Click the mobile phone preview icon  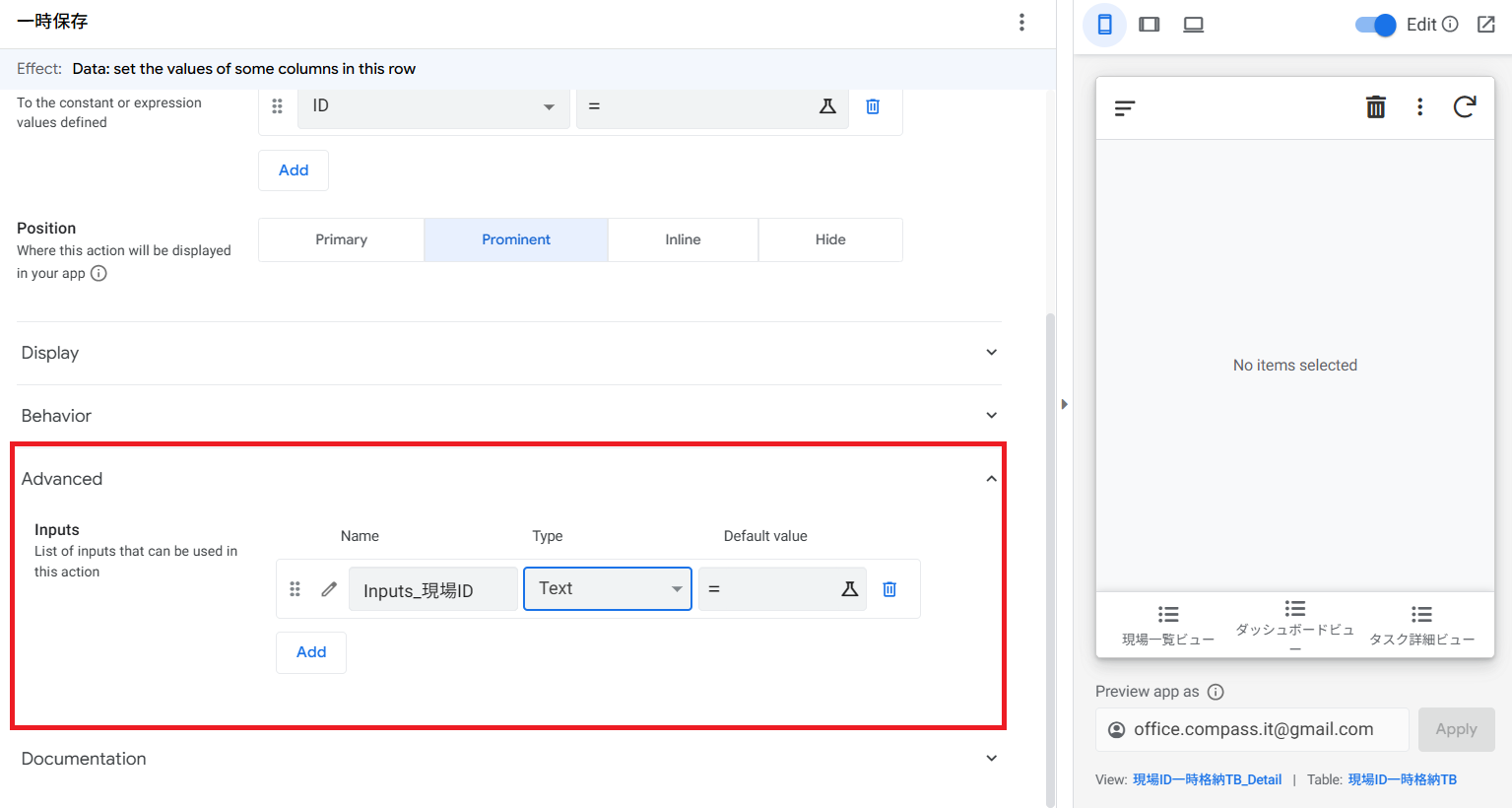(1104, 25)
